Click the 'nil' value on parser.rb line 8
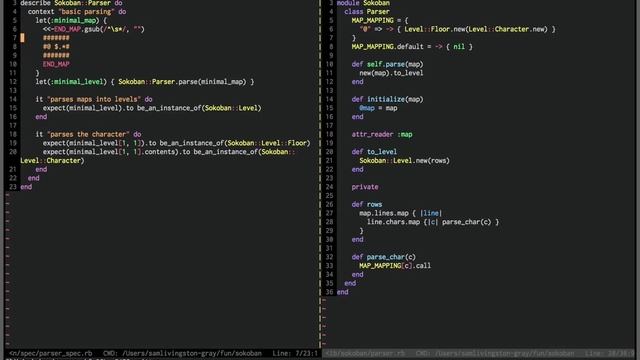640x360 pixels. click(x=459, y=47)
